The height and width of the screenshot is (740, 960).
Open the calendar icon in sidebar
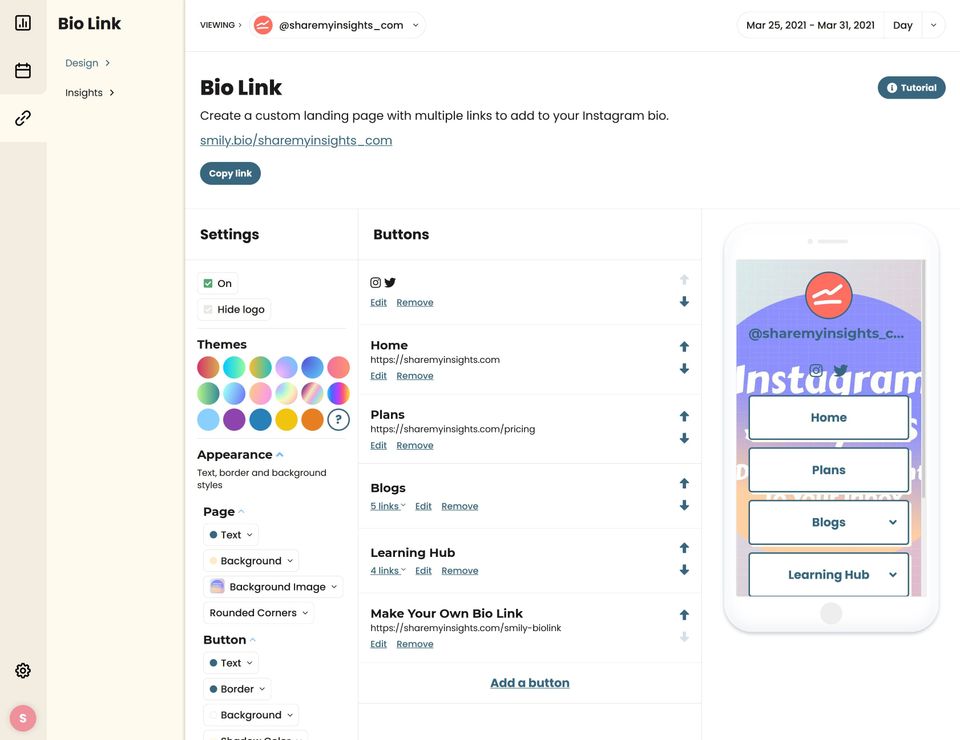(23, 71)
